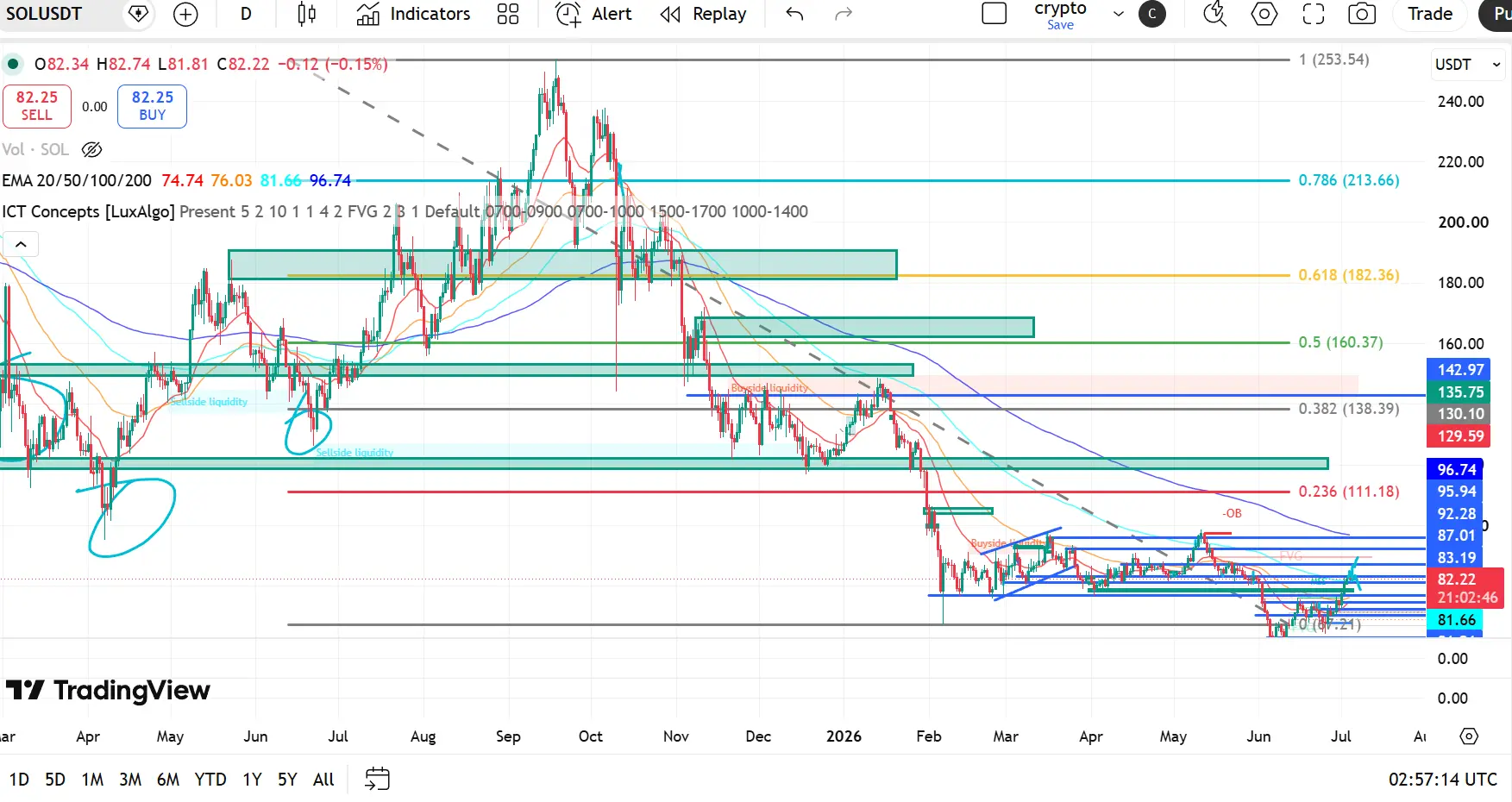
Task: Click the 82.25 BUY button
Action: 152,106
